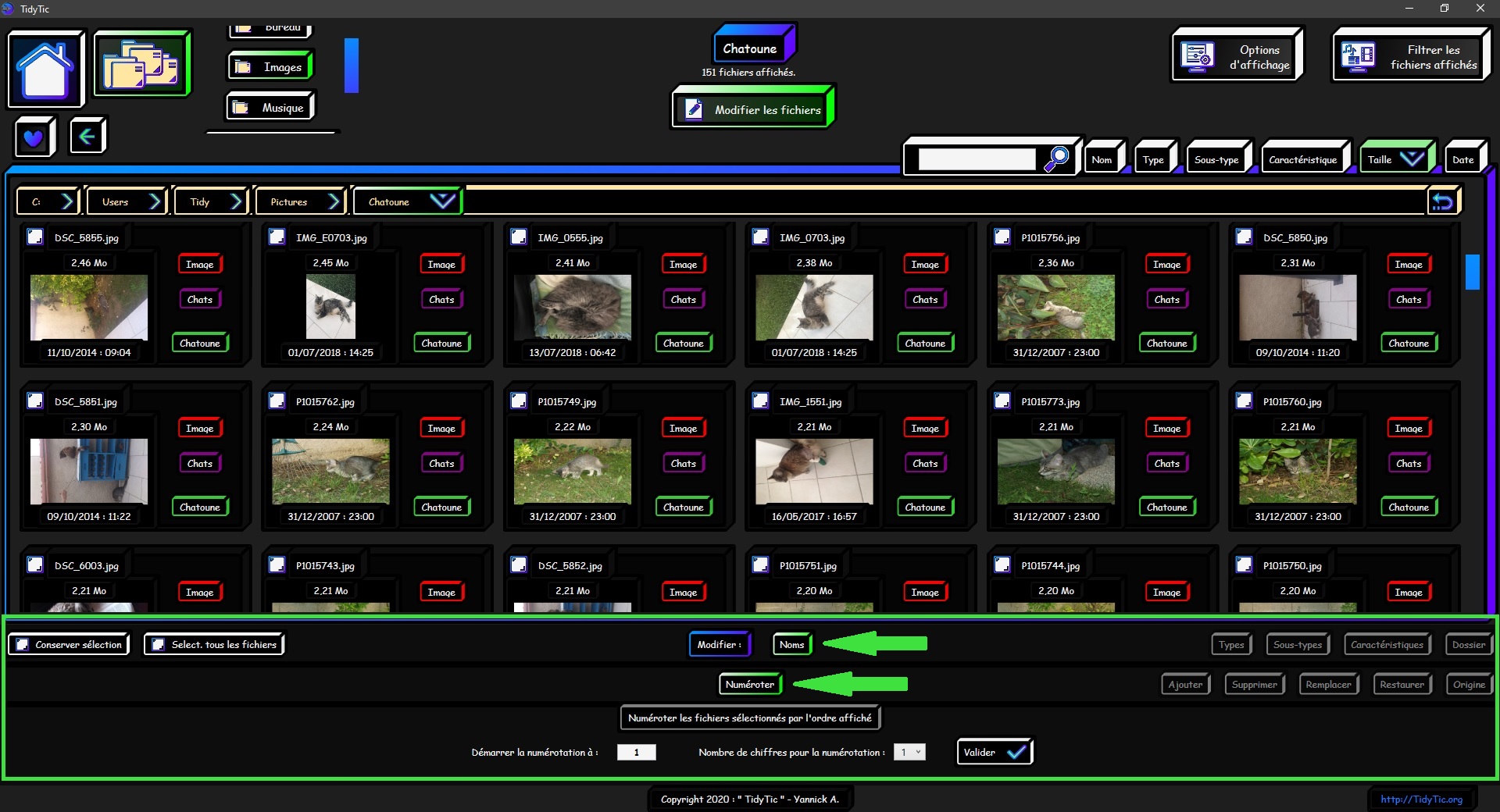Click the Démarrer la numérotation input field

tap(637, 752)
